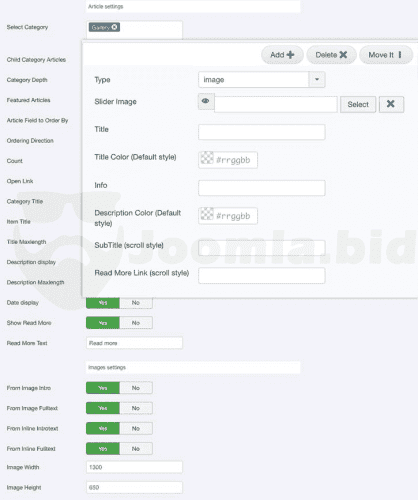Click the Read More Link input field
Screen dimensions: 418x500
tap(262, 276)
